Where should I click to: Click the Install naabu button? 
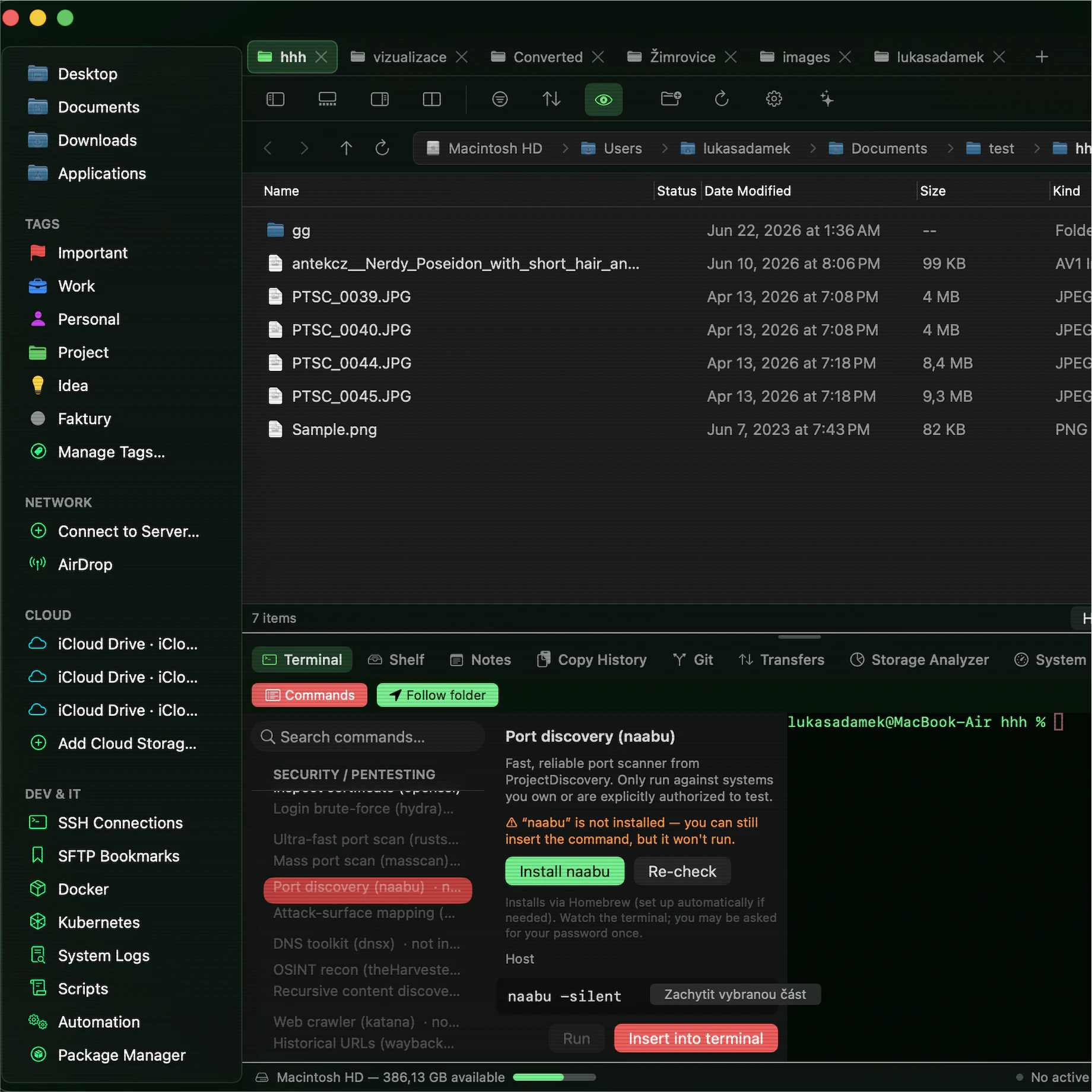(x=565, y=871)
